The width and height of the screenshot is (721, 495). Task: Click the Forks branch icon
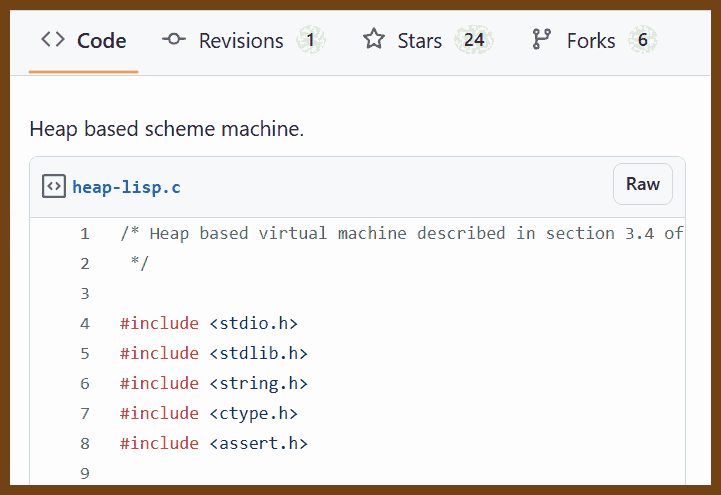click(542, 40)
